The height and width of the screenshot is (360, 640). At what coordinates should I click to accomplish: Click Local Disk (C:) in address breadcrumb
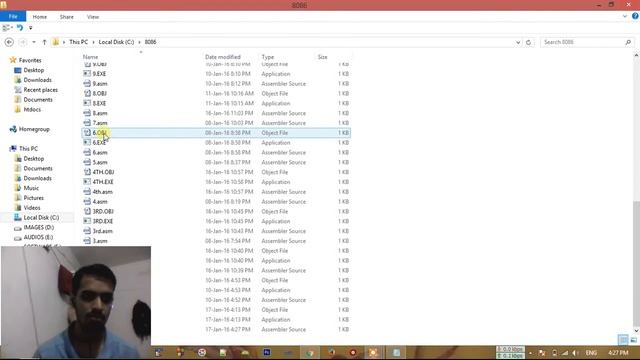pyautogui.click(x=116, y=42)
